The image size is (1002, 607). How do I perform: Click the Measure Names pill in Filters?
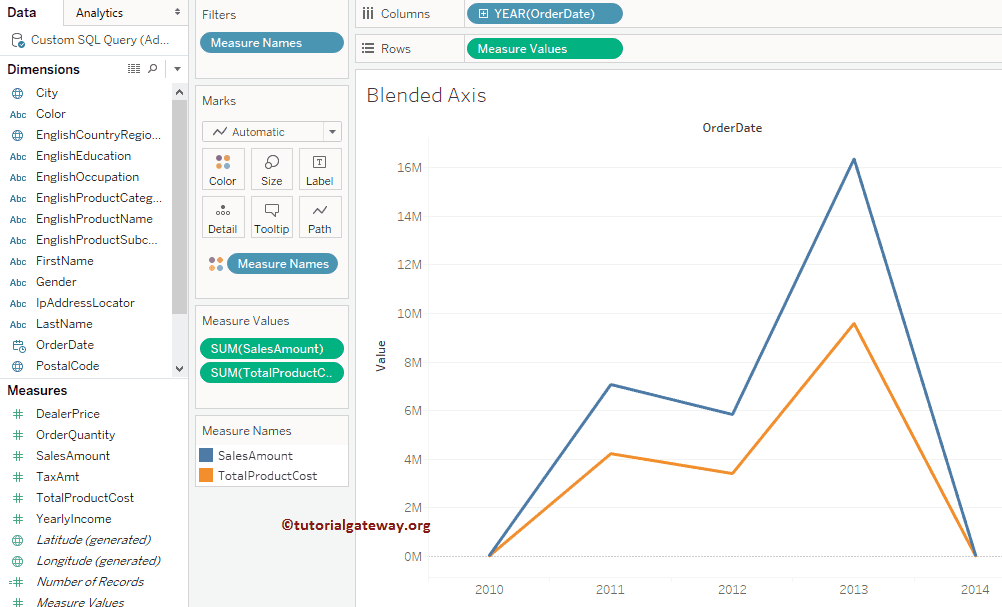271,43
